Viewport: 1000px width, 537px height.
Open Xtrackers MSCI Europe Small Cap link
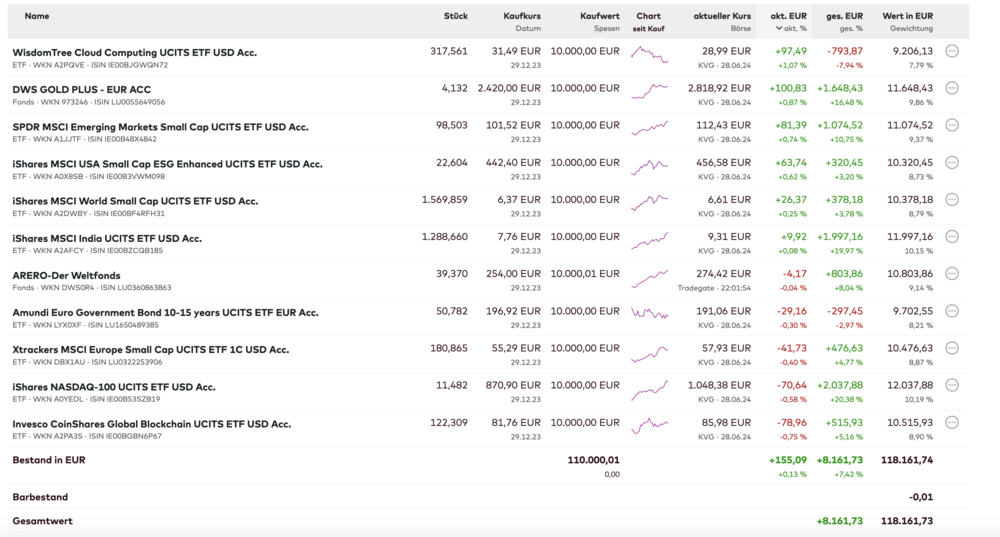click(x=150, y=350)
